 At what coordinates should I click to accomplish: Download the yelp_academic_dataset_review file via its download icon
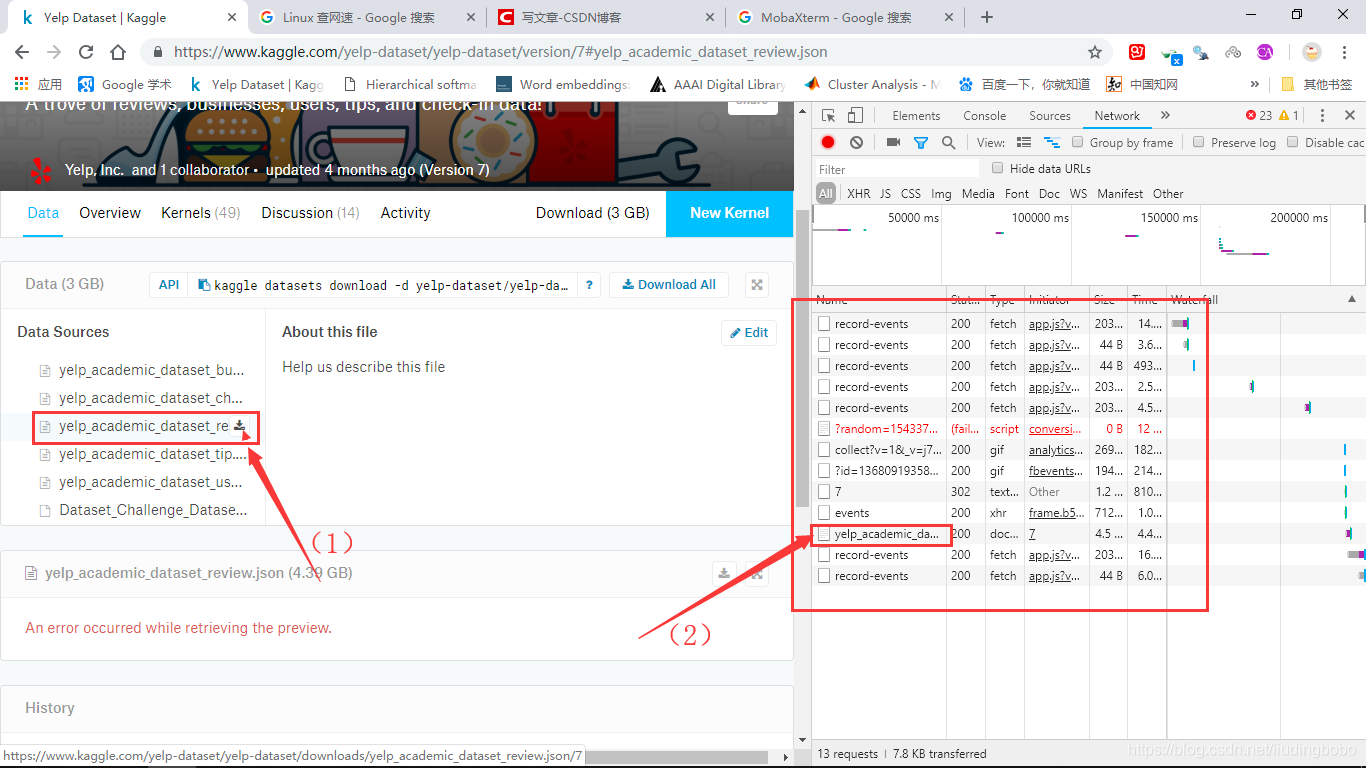coord(240,426)
